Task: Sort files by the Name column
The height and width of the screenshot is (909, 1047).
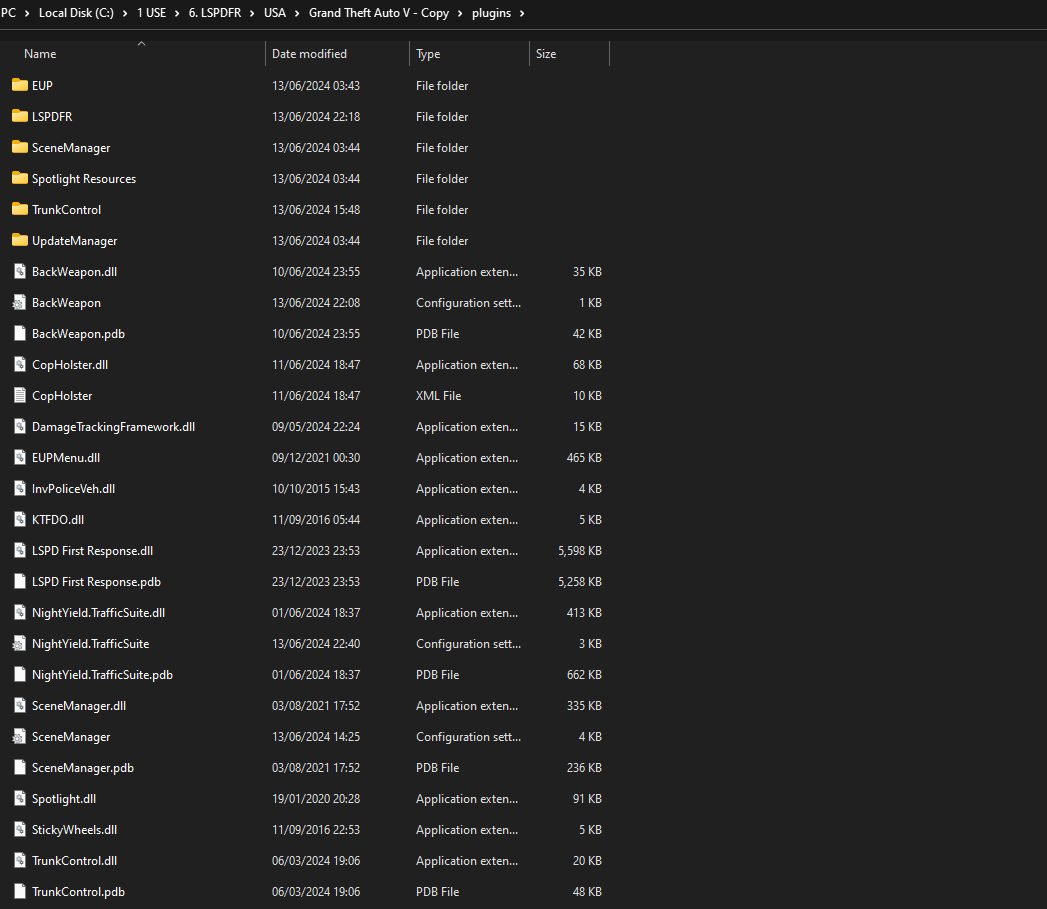Action: coord(40,54)
